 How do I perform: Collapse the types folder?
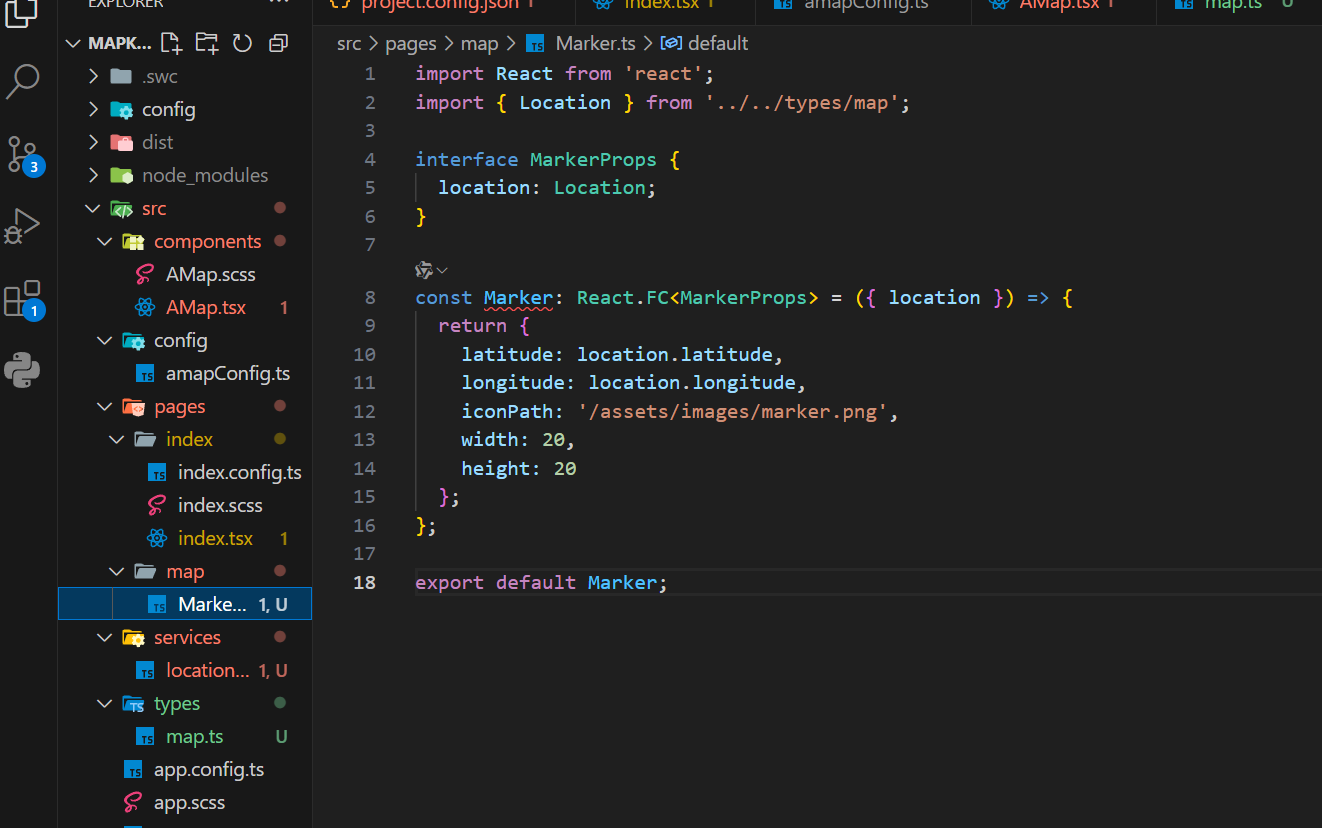pyautogui.click(x=105, y=703)
